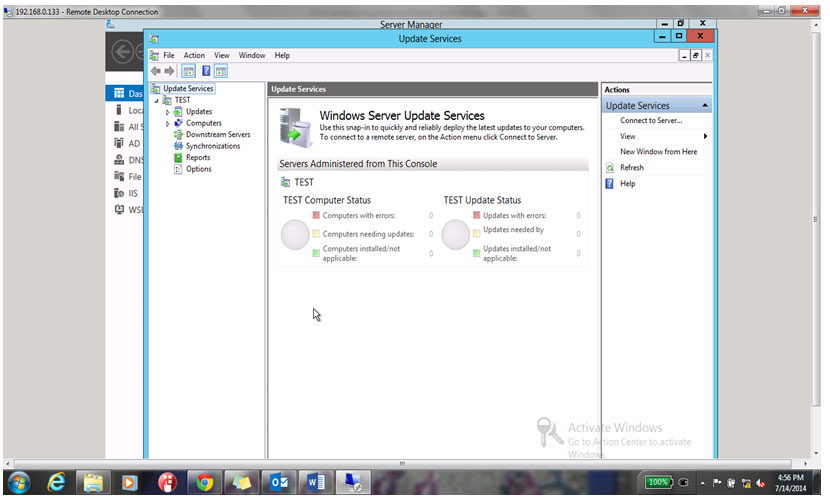Restore the inner MDI child window
The height and width of the screenshot is (497, 830).
[696, 55]
